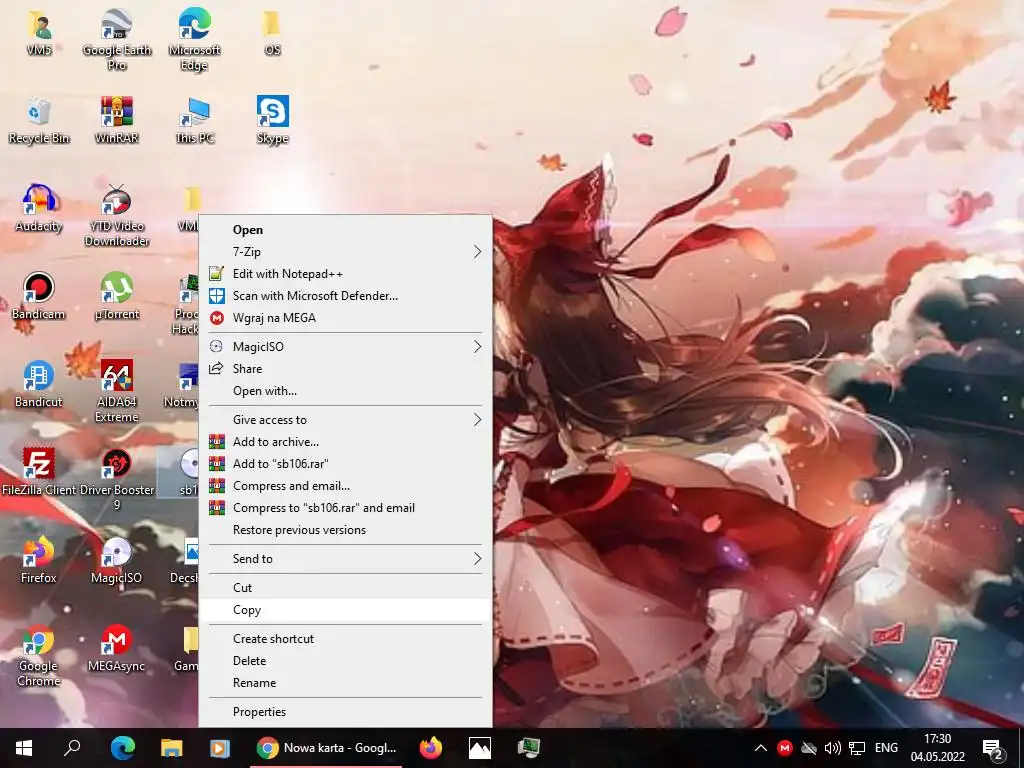1024x768 pixels.
Task: Choose Delete in the context menu
Action: pyautogui.click(x=345, y=661)
